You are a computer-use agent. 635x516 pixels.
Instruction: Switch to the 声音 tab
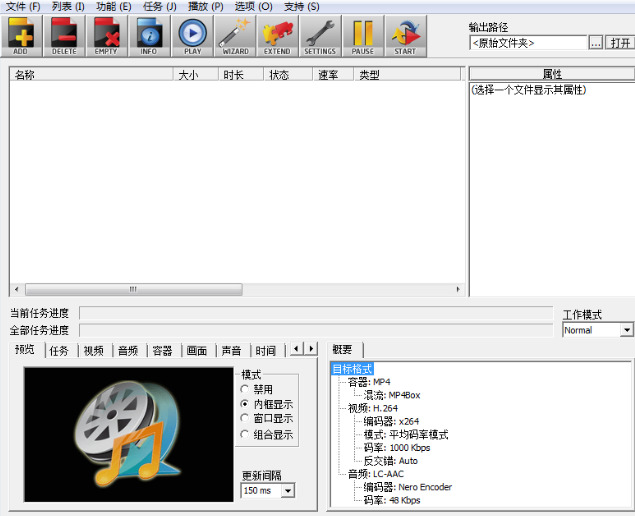click(231, 351)
